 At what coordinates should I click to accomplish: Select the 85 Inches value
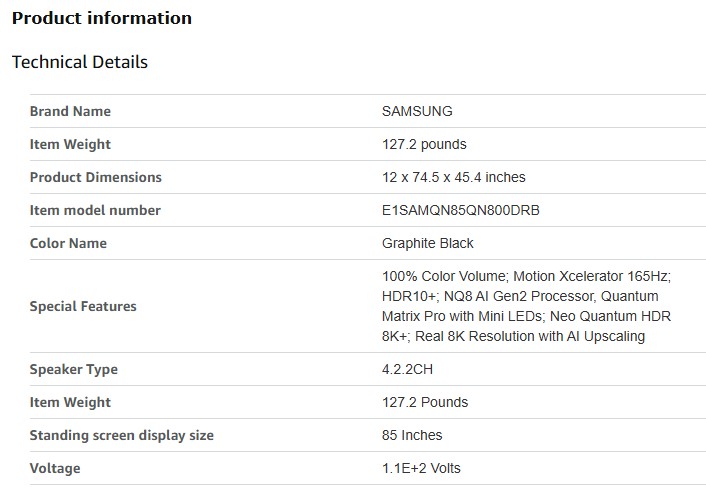click(412, 435)
